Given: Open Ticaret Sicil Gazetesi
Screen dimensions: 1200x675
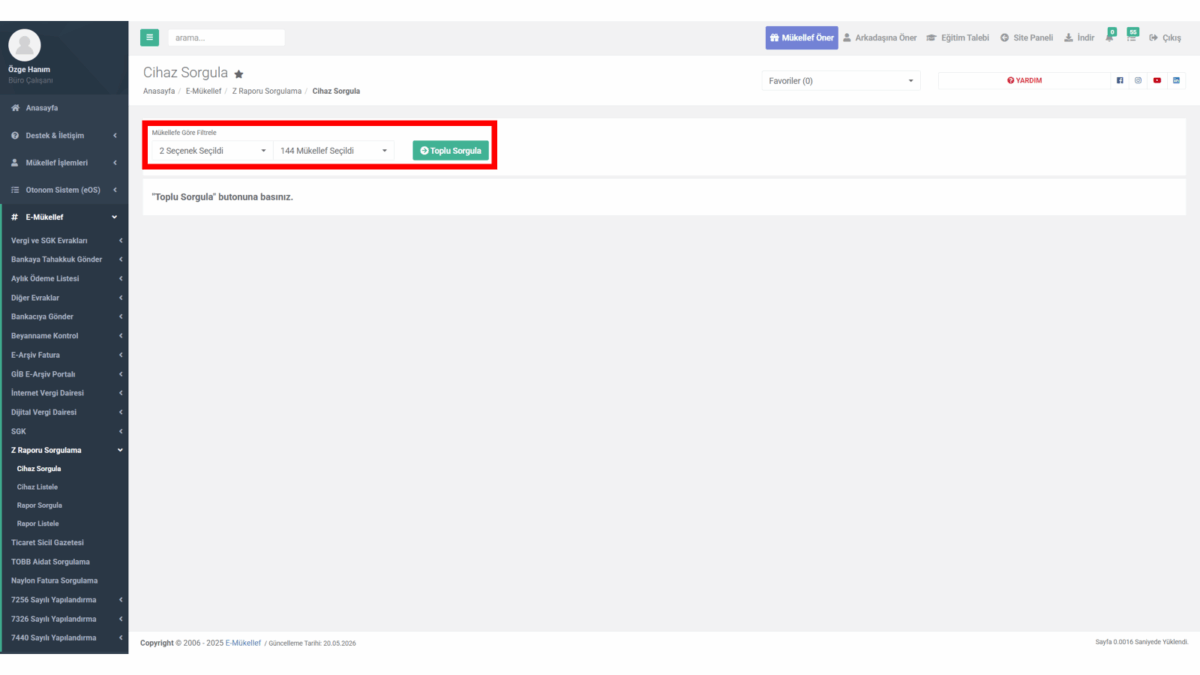Looking at the screenshot, I should pyautogui.click(x=64, y=542).
